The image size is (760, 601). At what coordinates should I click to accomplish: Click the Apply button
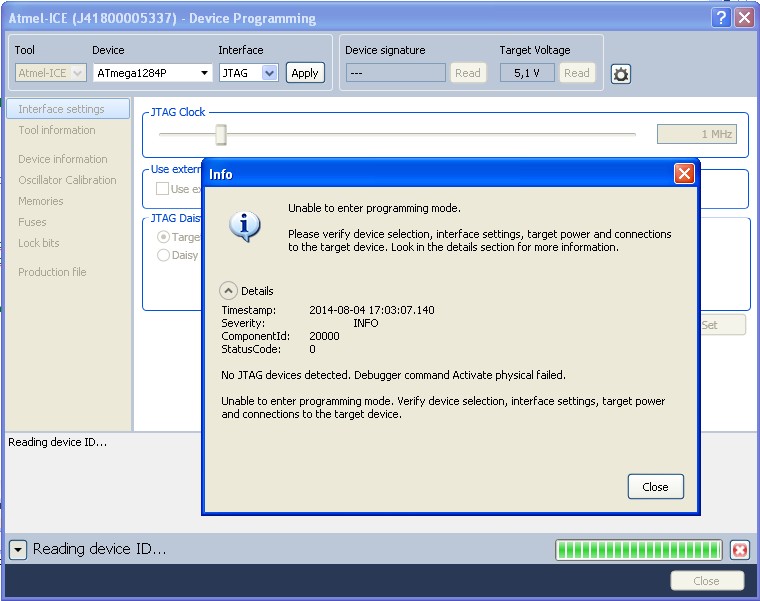(x=305, y=73)
